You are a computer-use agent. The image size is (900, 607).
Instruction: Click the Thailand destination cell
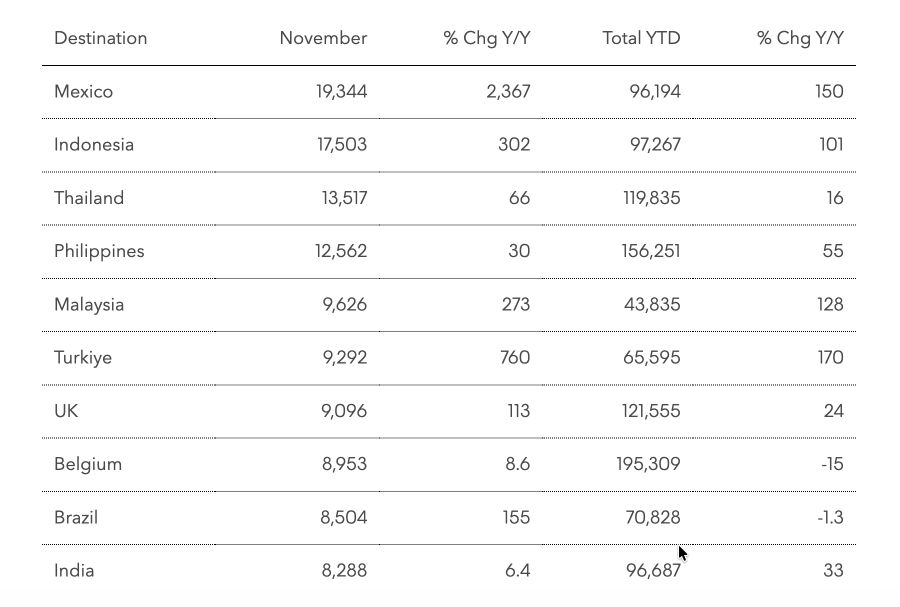[x=89, y=198]
